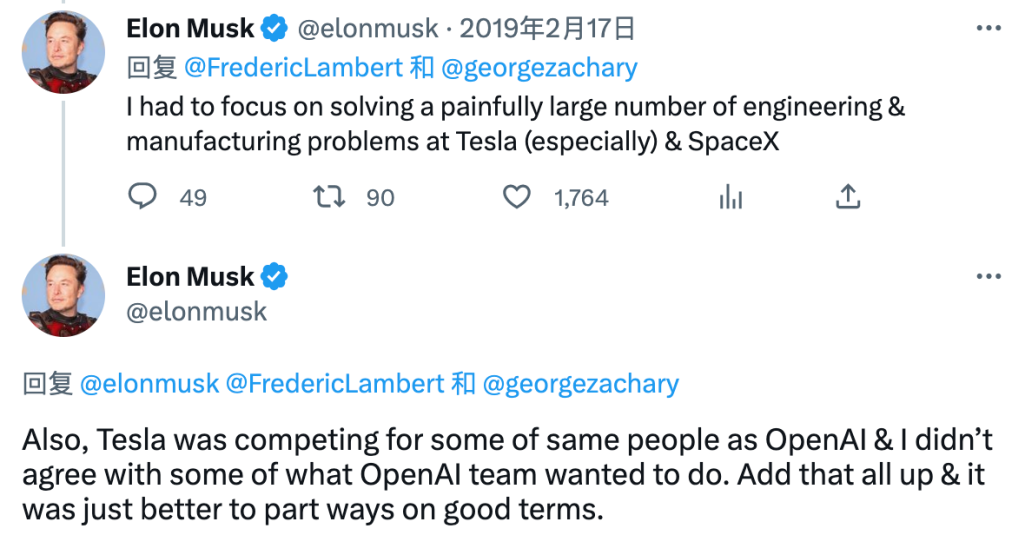
Task: Open Elon Musk avatar on second tweet
Action: [x=63, y=295]
